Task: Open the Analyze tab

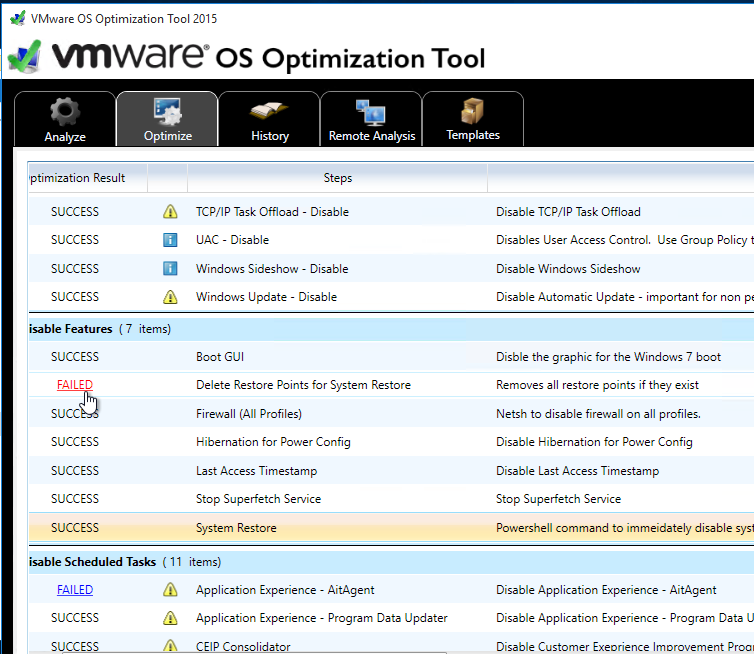Action: [x=65, y=119]
